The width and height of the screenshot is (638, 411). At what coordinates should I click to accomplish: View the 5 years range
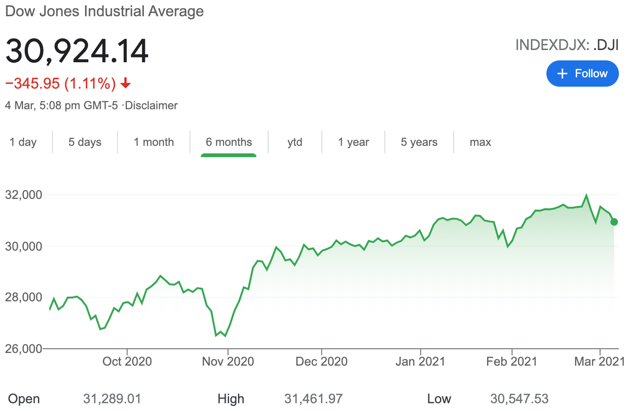tap(419, 142)
